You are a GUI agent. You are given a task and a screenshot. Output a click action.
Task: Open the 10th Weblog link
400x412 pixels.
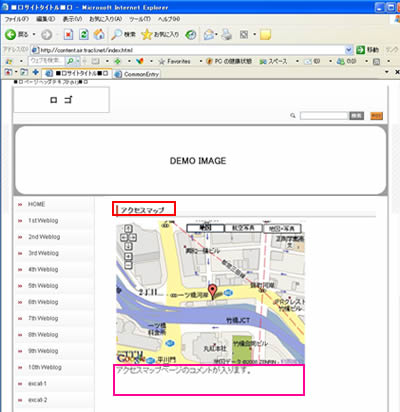point(45,367)
